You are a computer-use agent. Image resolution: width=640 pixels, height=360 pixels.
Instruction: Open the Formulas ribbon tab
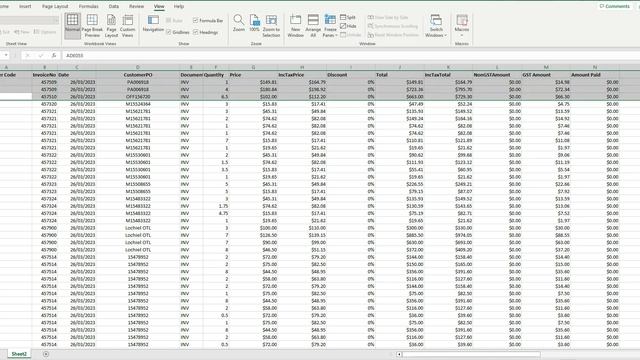pyautogui.click(x=88, y=6)
